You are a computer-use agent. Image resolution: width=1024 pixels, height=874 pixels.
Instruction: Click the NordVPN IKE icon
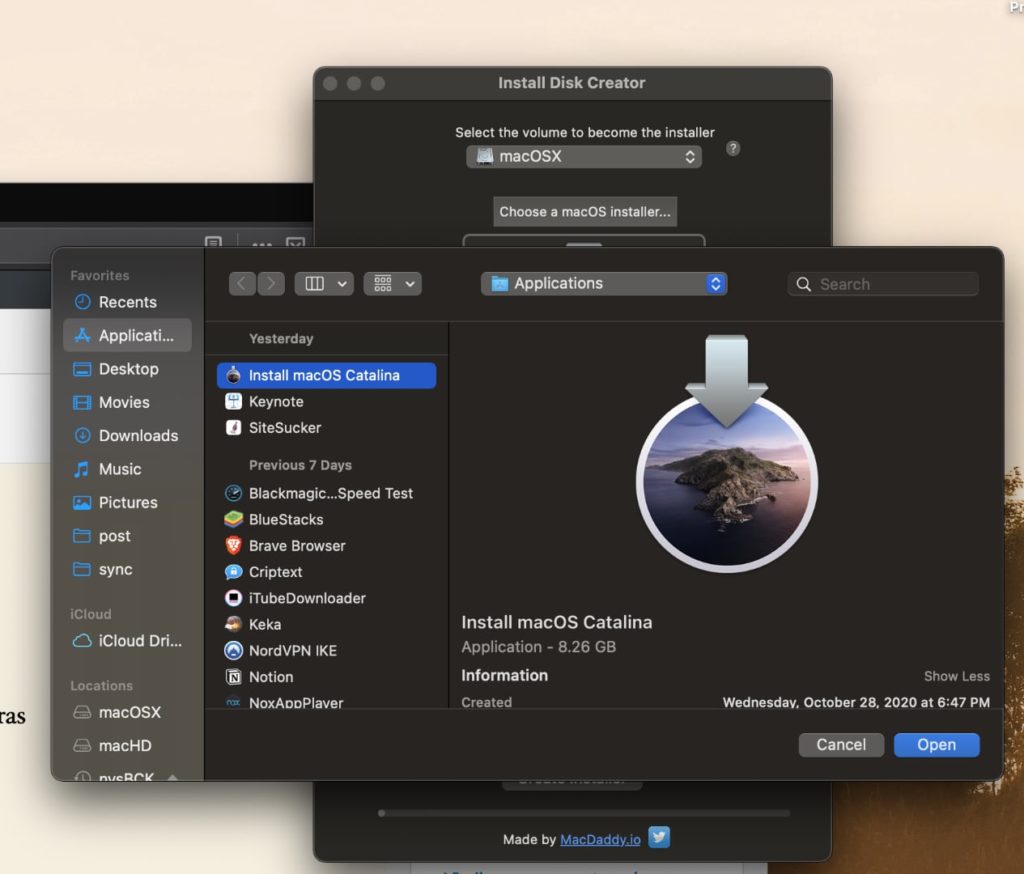click(233, 650)
